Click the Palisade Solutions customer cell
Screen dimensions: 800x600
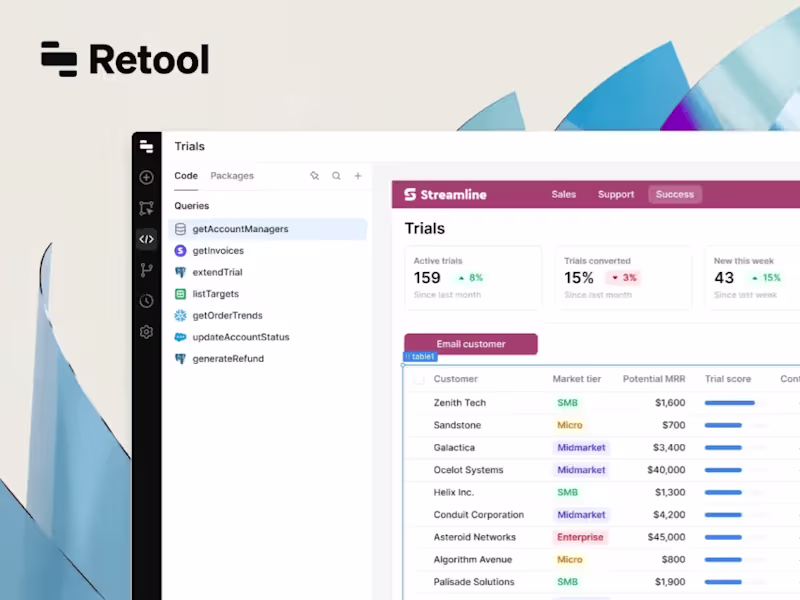point(473,582)
